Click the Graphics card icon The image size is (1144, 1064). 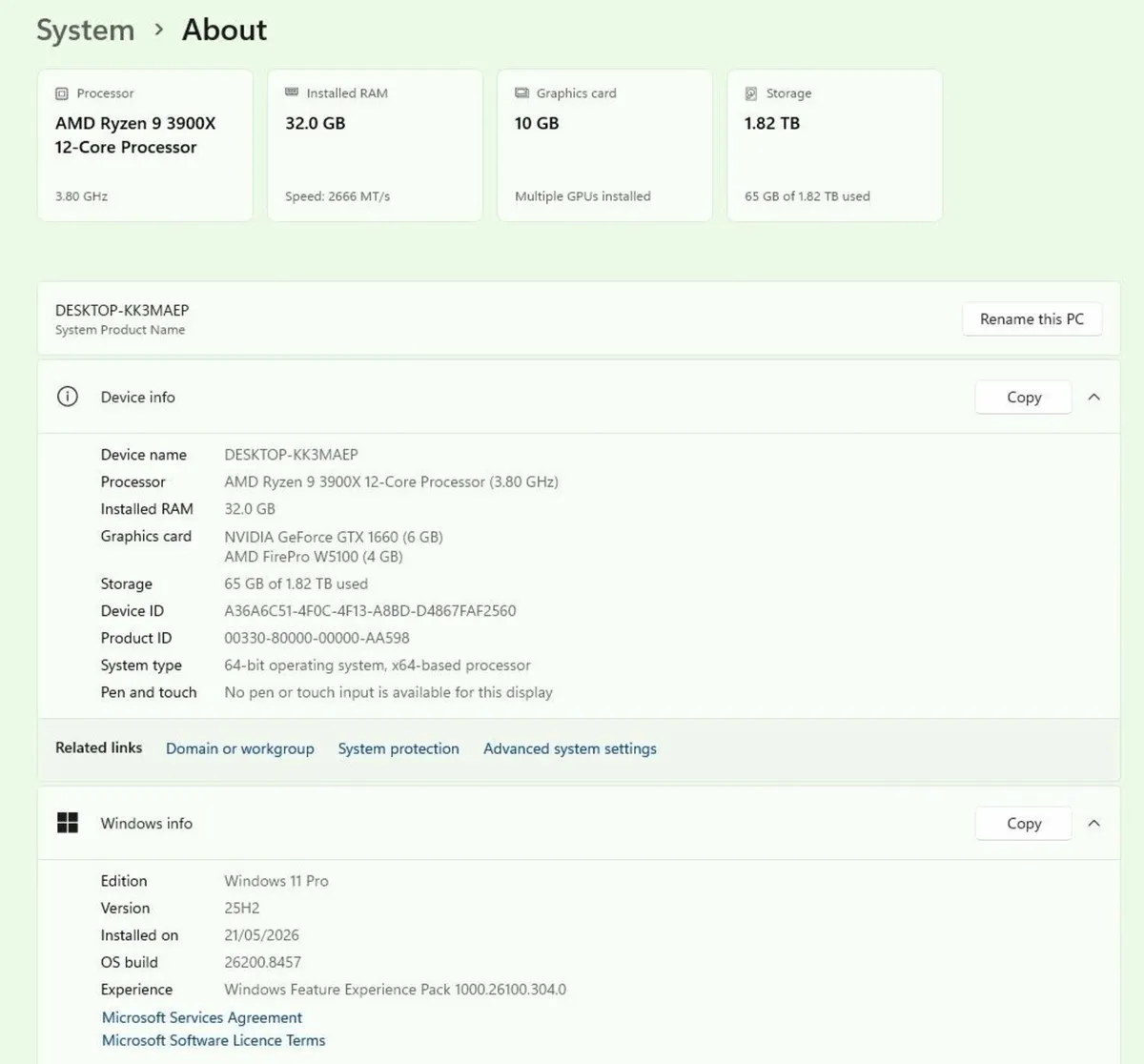(521, 92)
